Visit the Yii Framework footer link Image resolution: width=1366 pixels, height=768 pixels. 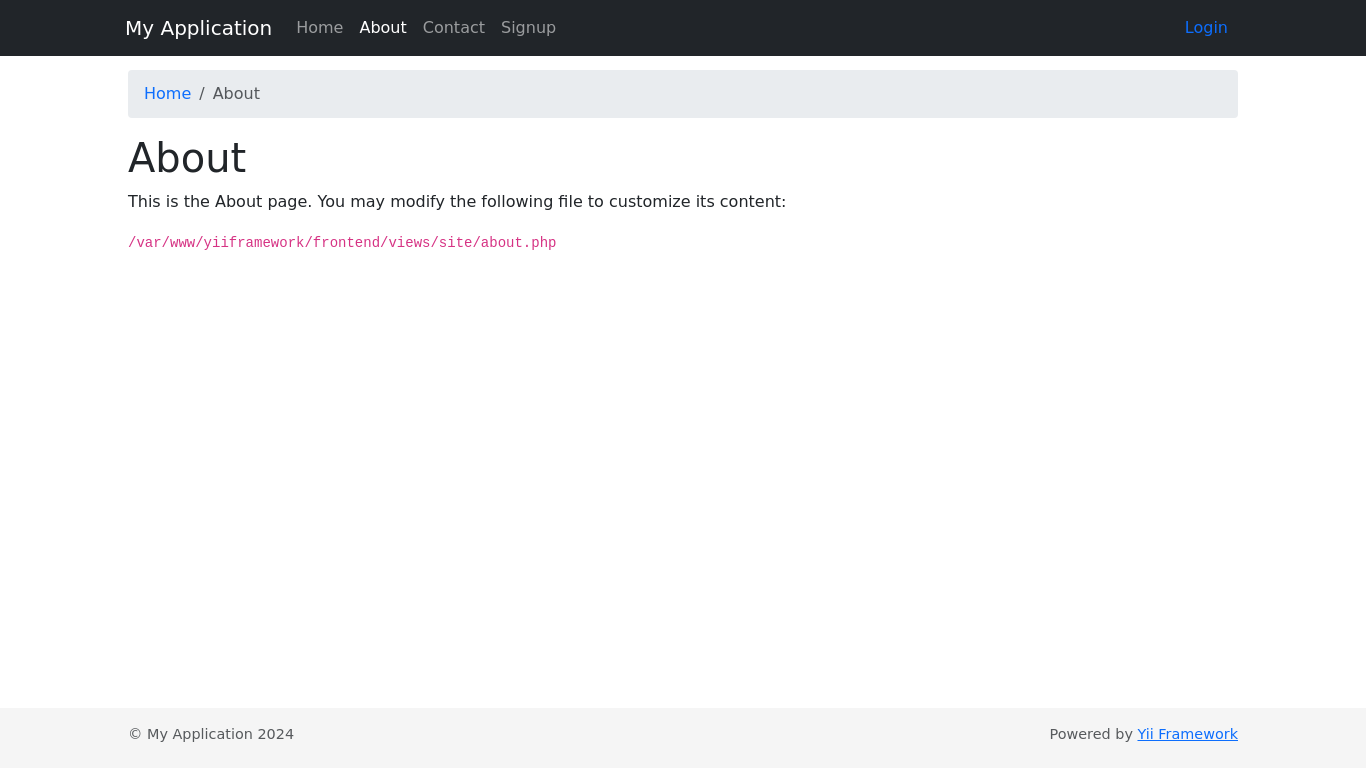[1187, 734]
